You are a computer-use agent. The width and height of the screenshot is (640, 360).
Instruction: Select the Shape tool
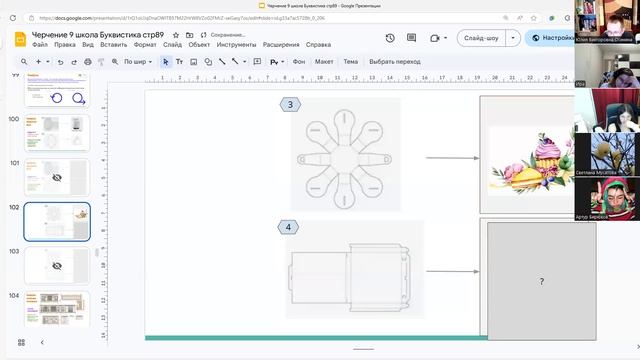[x=208, y=62]
